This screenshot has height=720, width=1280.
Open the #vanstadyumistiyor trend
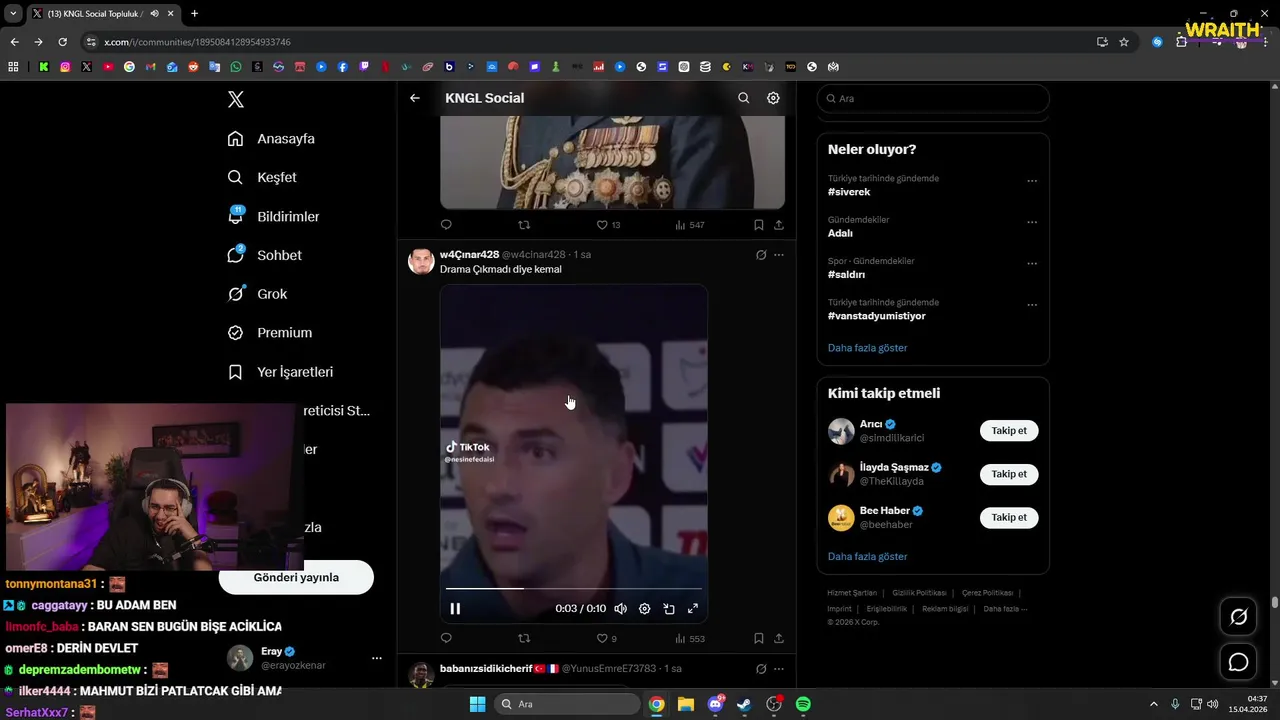pyautogui.click(x=876, y=316)
